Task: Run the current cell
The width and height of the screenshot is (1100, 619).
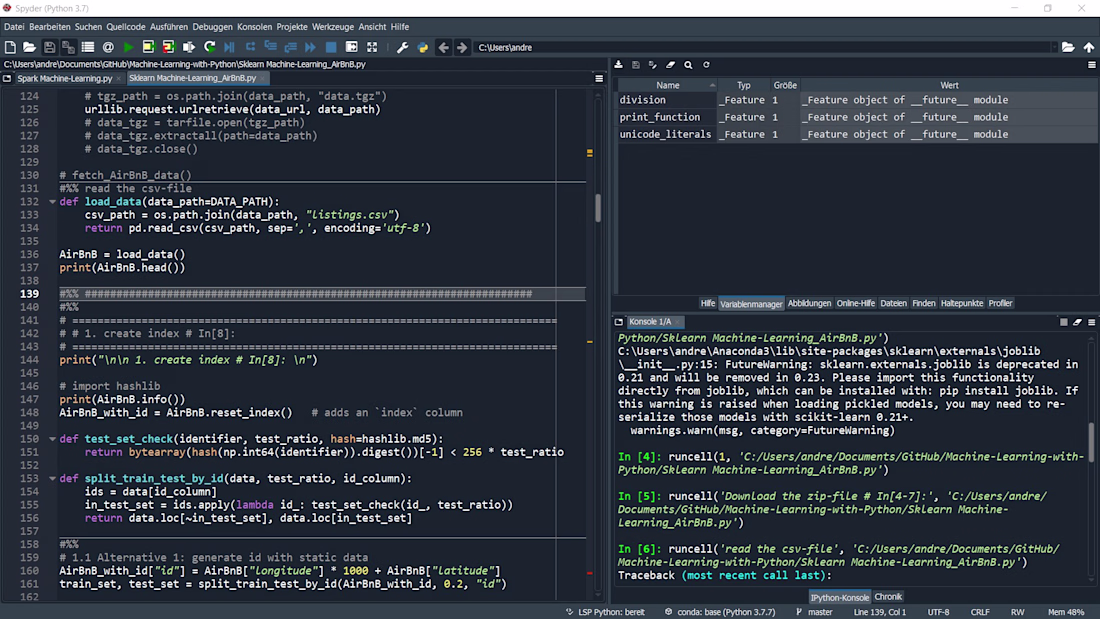Action: click(x=148, y=47)
